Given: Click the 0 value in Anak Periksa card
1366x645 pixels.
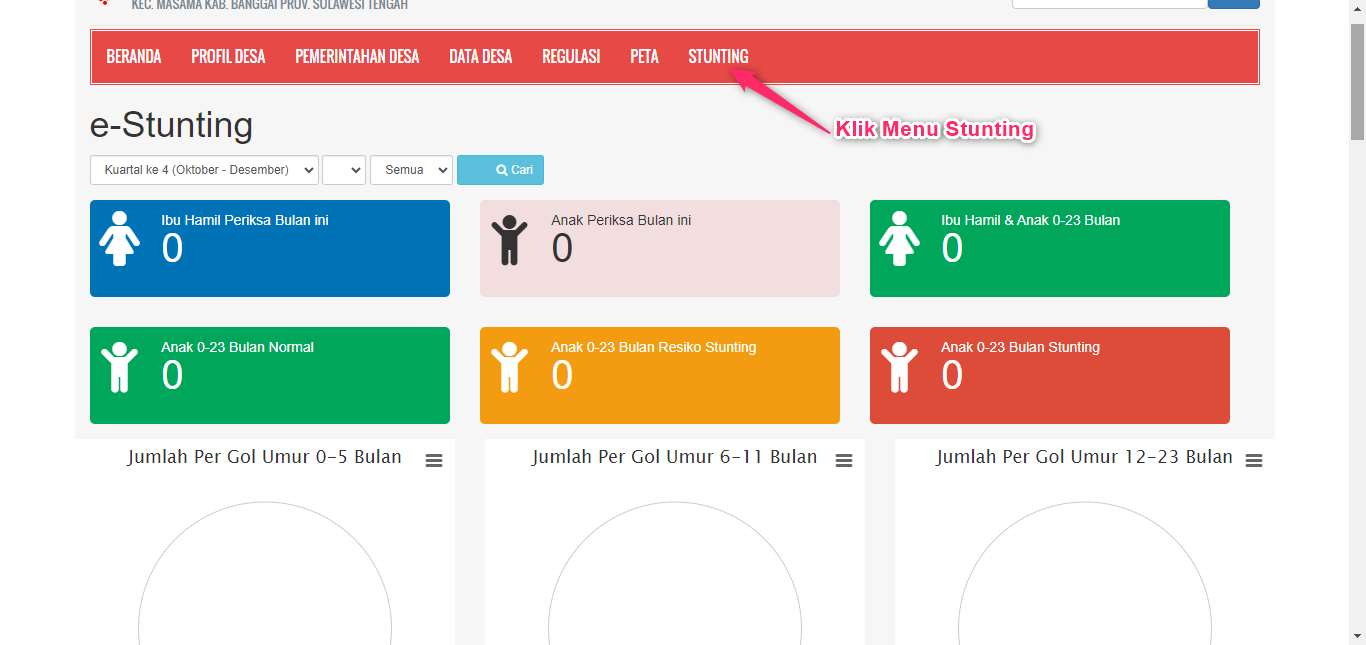Looking at the screenshot, I should pyautogui.click(x=563, y=249).
